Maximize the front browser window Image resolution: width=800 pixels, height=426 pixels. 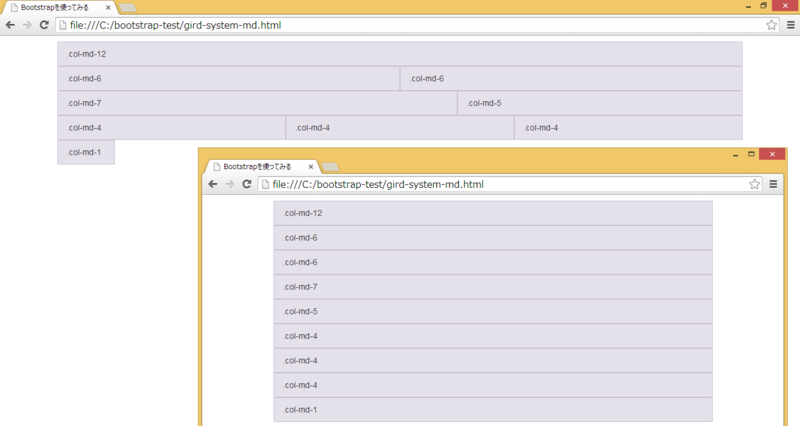pyautogui.click(x=751, y=154)
